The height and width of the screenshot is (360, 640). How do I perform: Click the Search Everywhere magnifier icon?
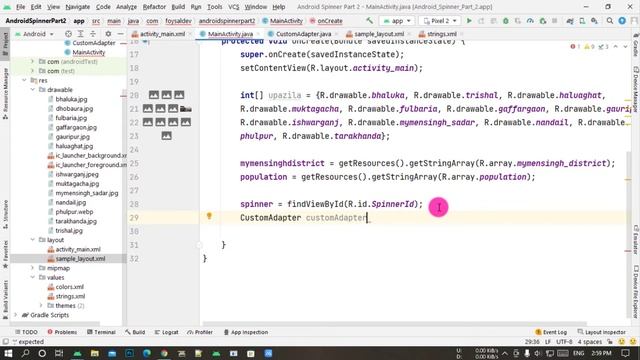click(x=609, y=20)
